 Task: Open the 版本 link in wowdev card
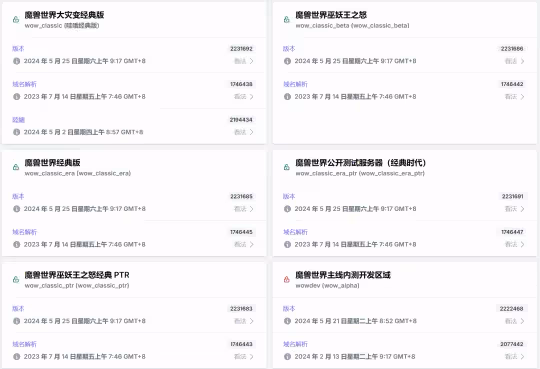(x=289, y=308)
